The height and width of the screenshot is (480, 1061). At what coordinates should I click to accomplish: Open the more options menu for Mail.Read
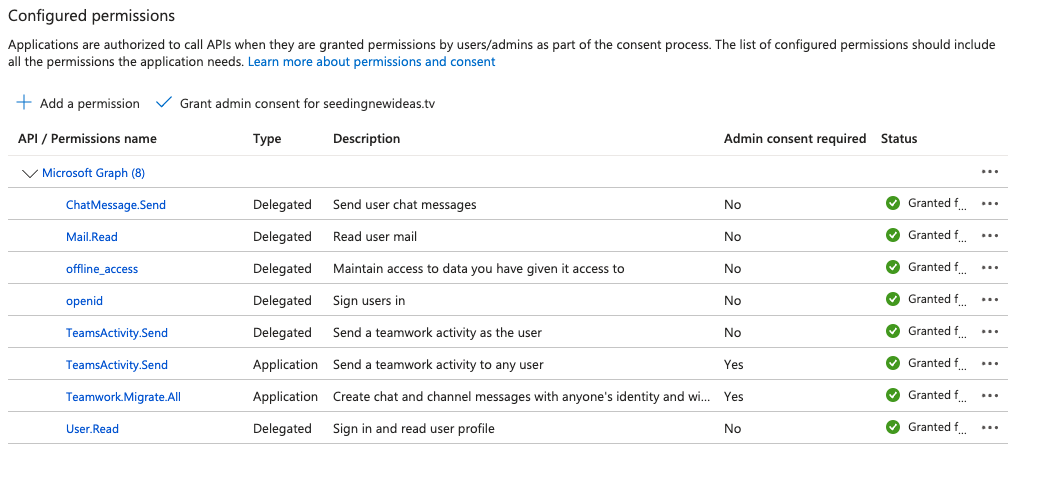click(990, 236)
